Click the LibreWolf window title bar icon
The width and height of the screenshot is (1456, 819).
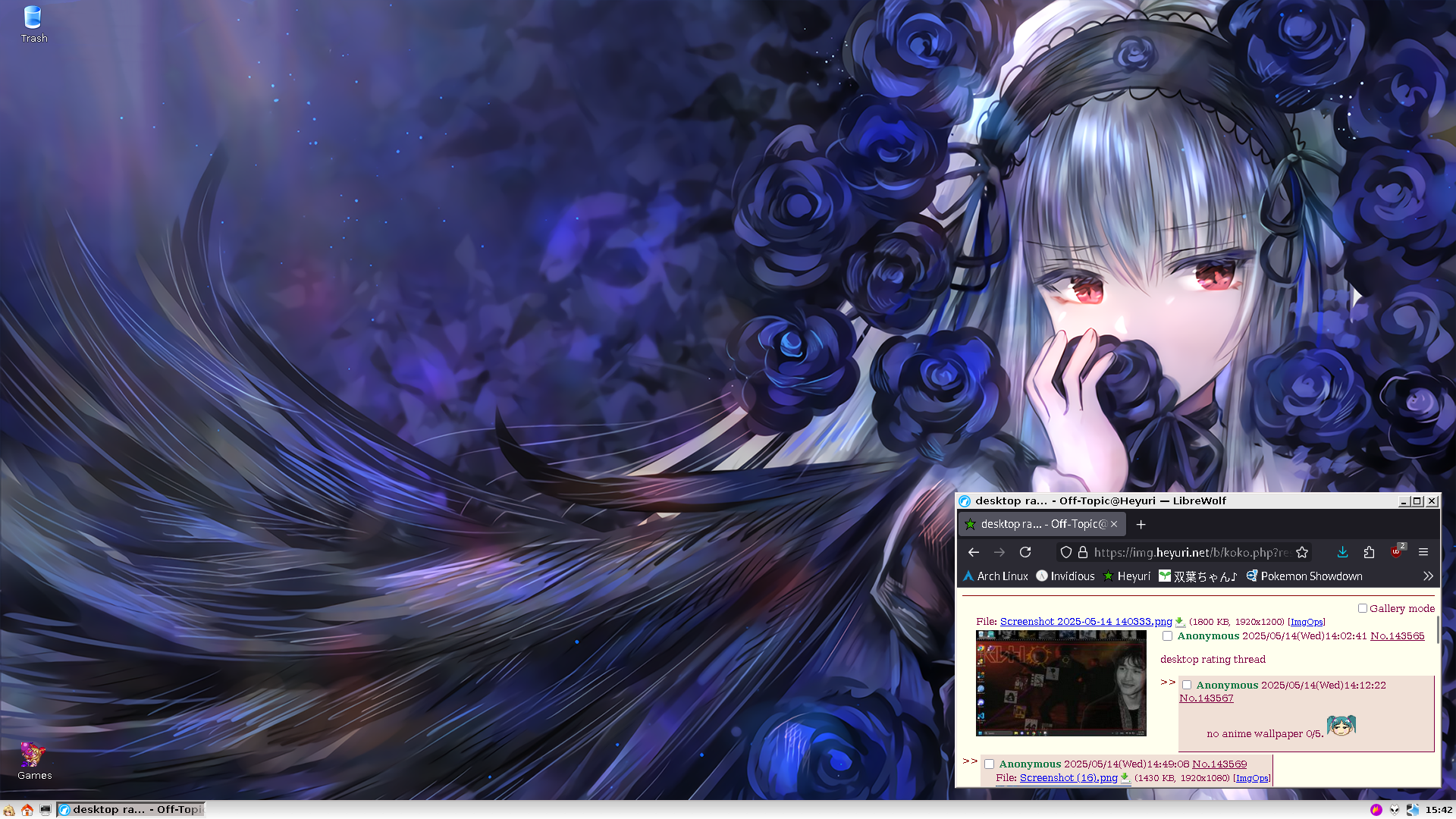click(965, 501)
